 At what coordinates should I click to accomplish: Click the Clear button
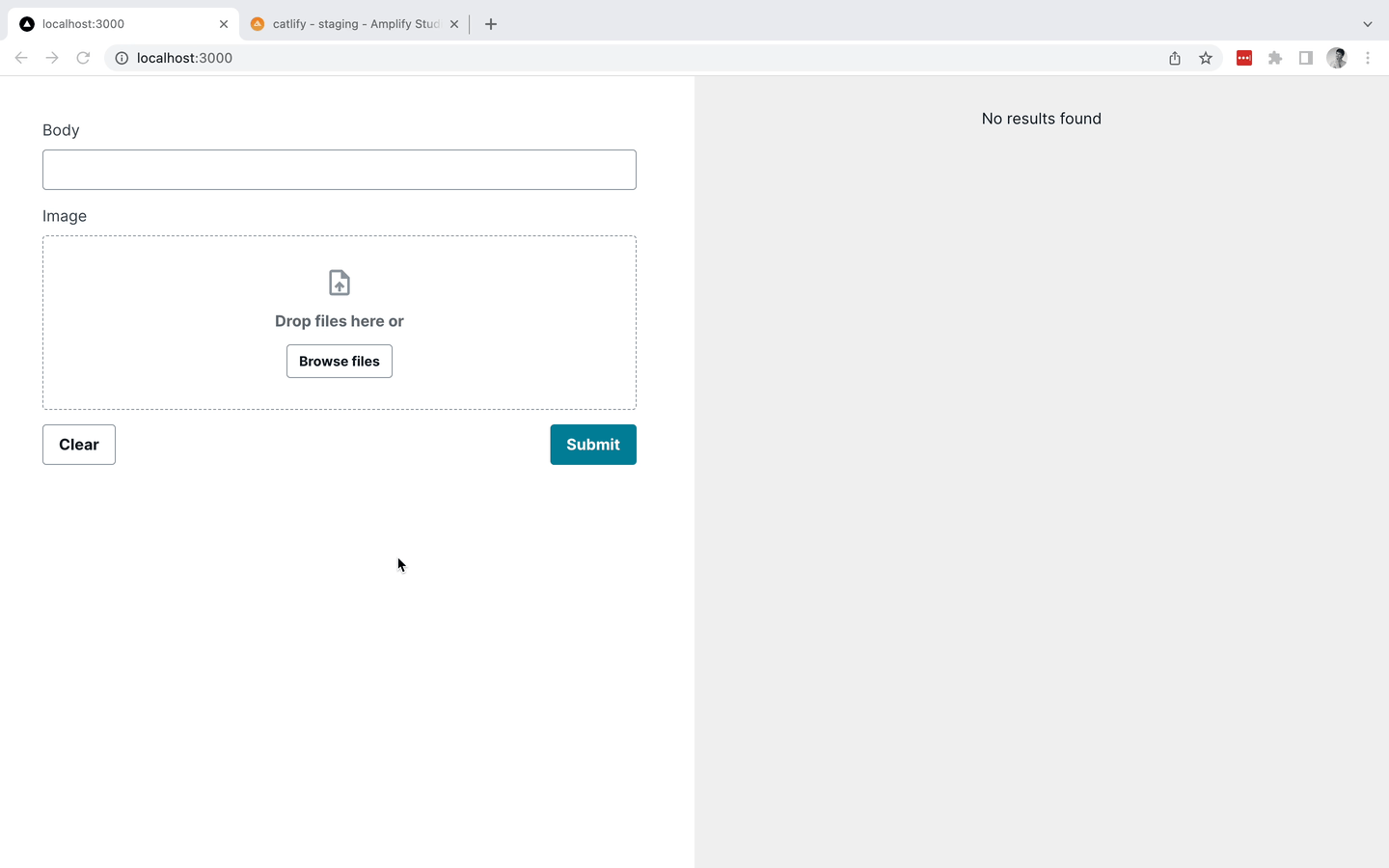78,444
